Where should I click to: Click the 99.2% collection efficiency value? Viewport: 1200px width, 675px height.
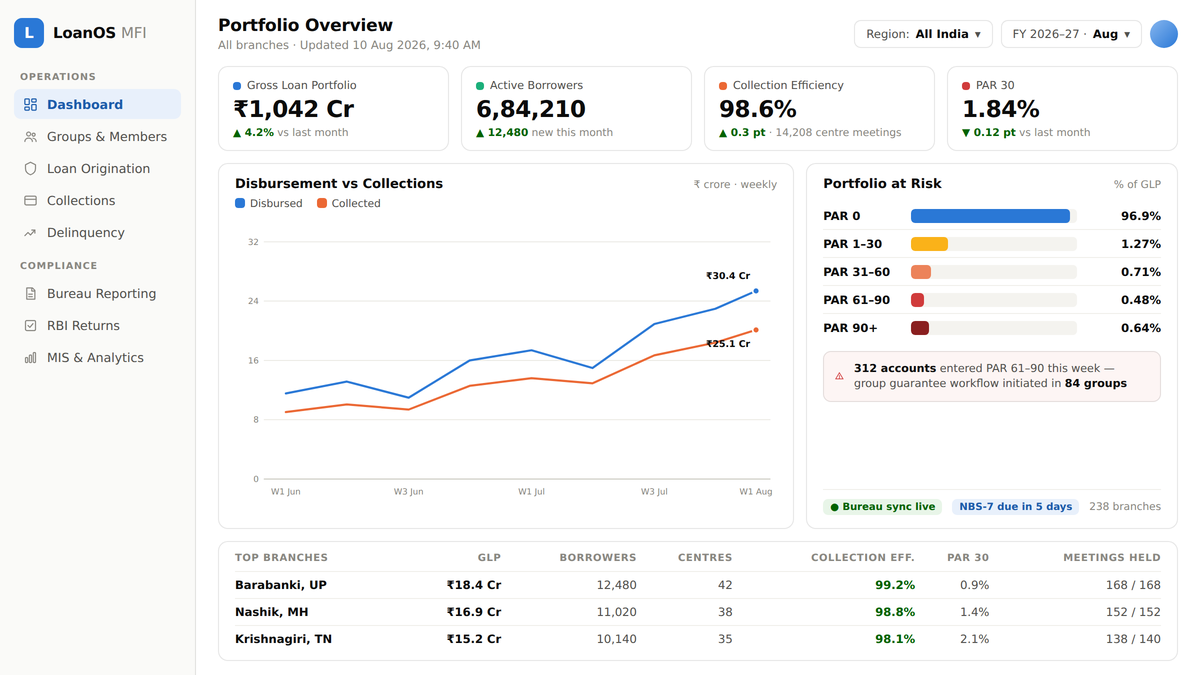coord(895,585)
